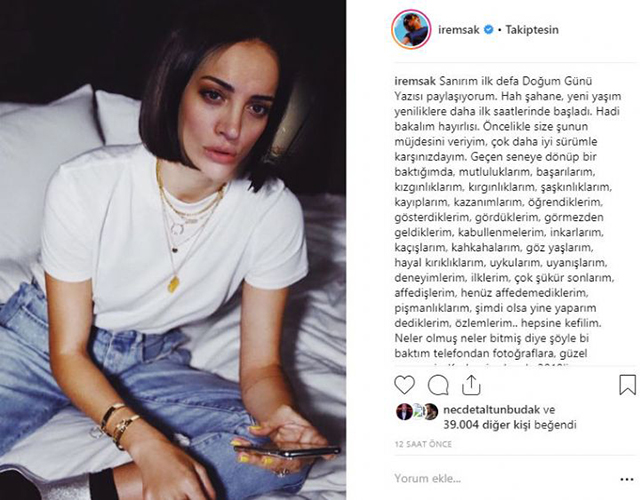Click the caption text to expand it
Image resolution: width=640 pixels, height=500 pixels.
point(508,220)
